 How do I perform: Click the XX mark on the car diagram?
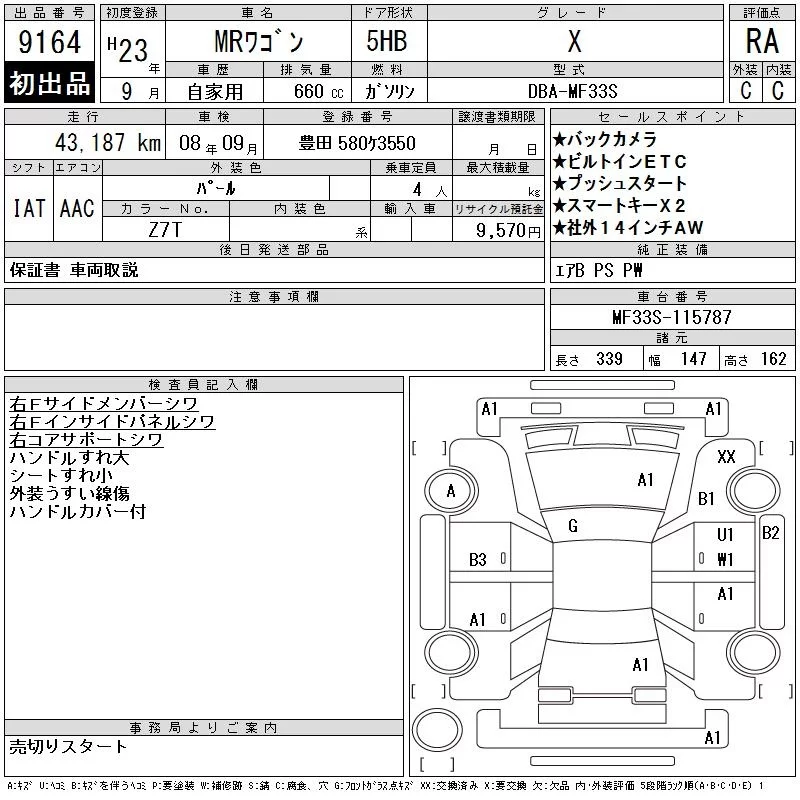tap(727, 456)
